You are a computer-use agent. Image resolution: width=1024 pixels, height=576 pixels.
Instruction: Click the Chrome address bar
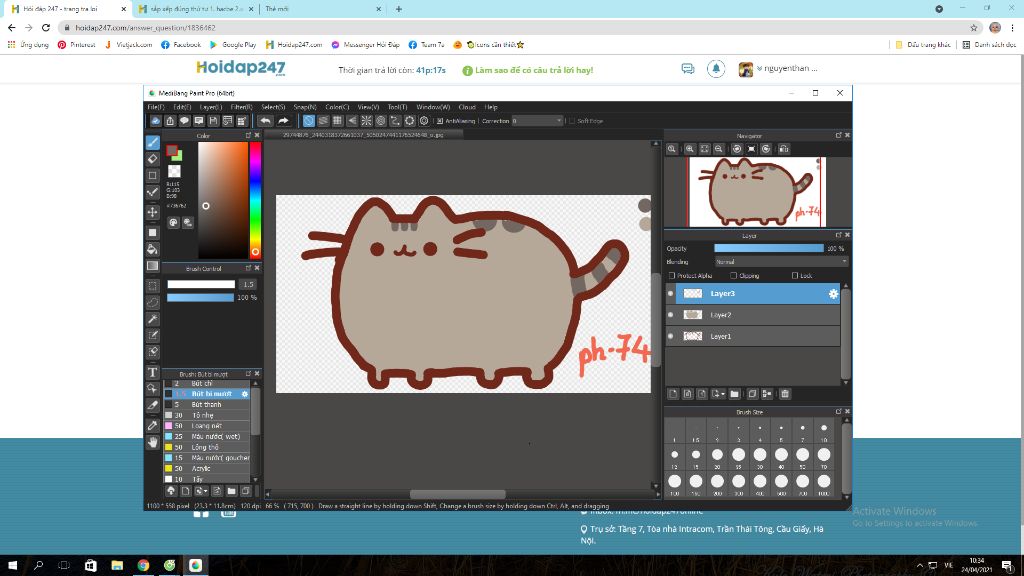(x=519, y=27)
